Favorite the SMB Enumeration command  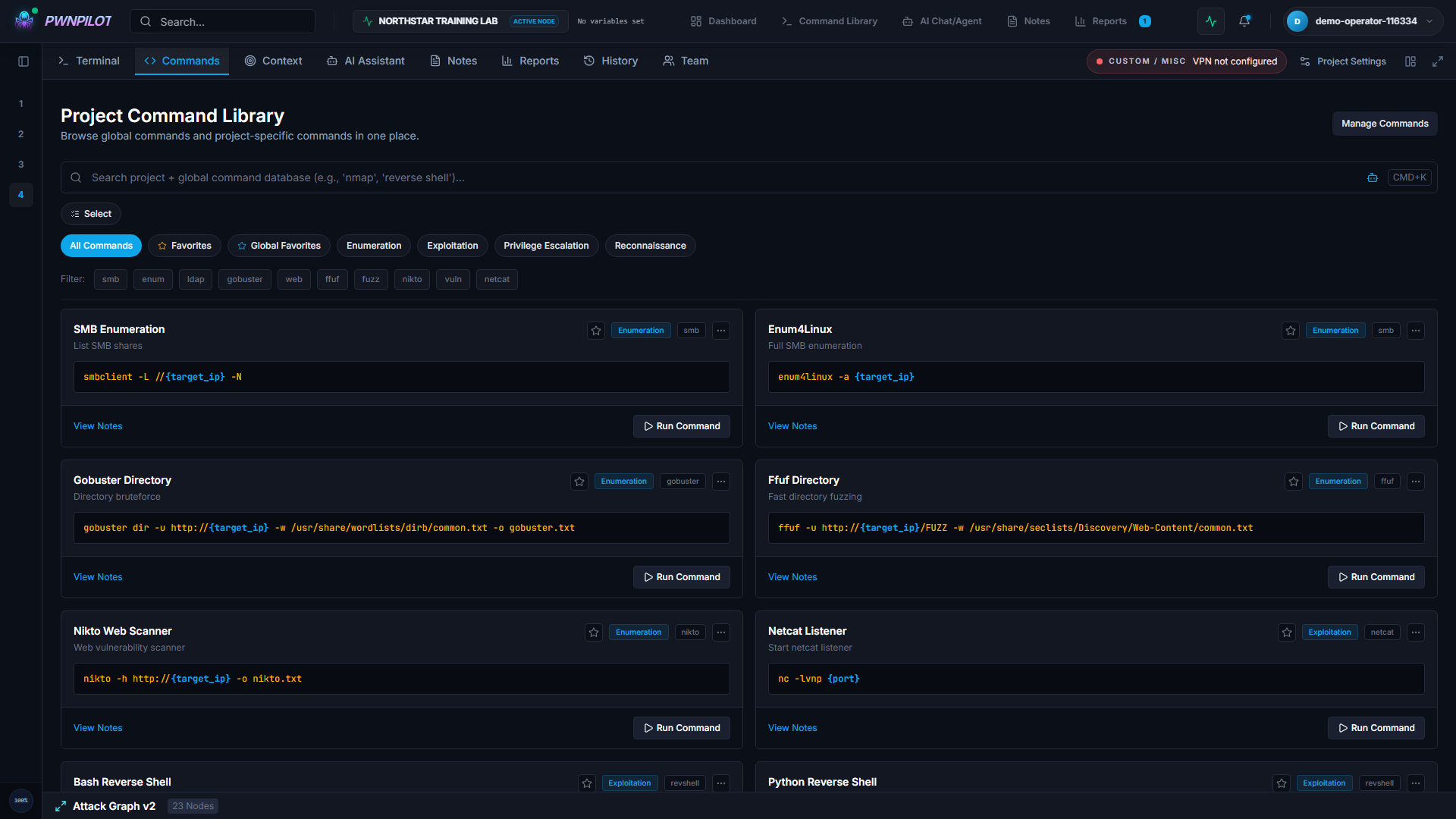click(596, 331)
